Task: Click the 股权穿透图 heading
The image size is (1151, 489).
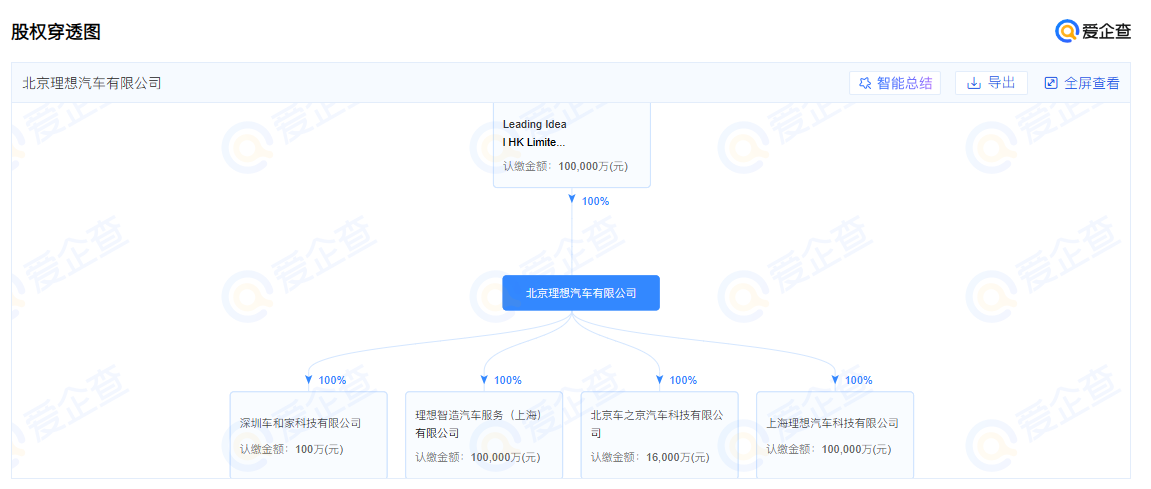Action: click(56, 32)
